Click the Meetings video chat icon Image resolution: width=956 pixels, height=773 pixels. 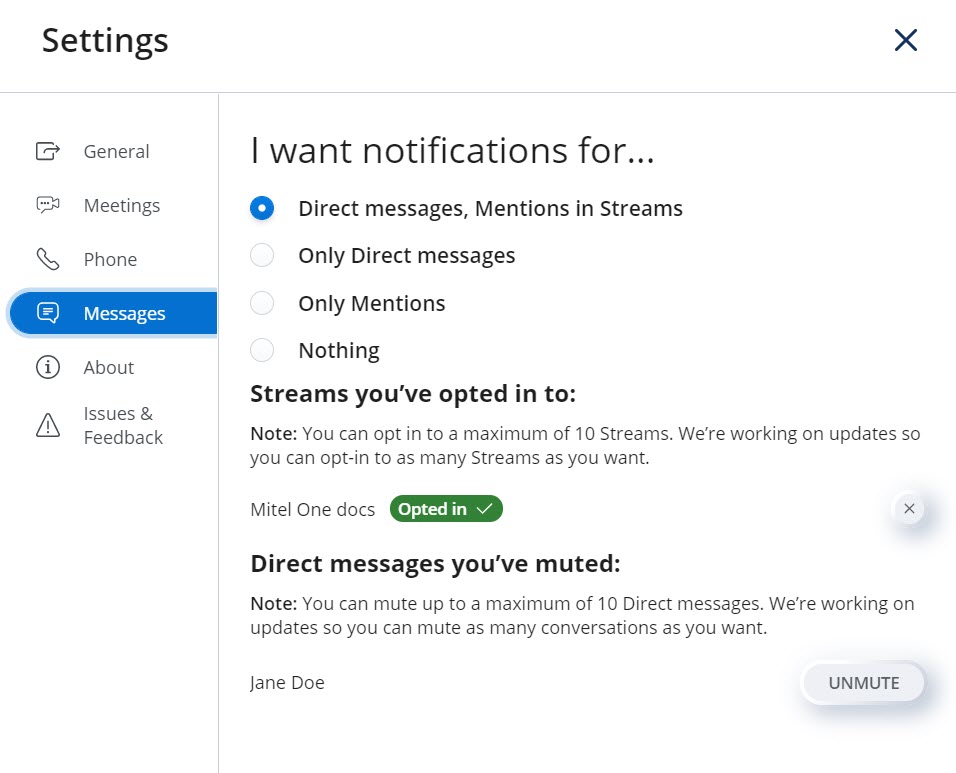(x=48, y=205)
